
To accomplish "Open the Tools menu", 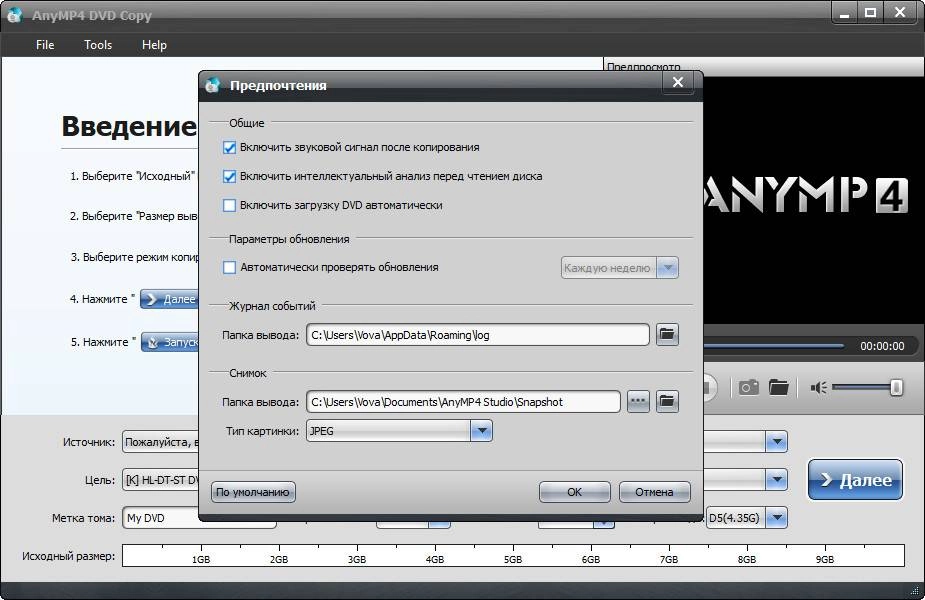I will point(98,45).
